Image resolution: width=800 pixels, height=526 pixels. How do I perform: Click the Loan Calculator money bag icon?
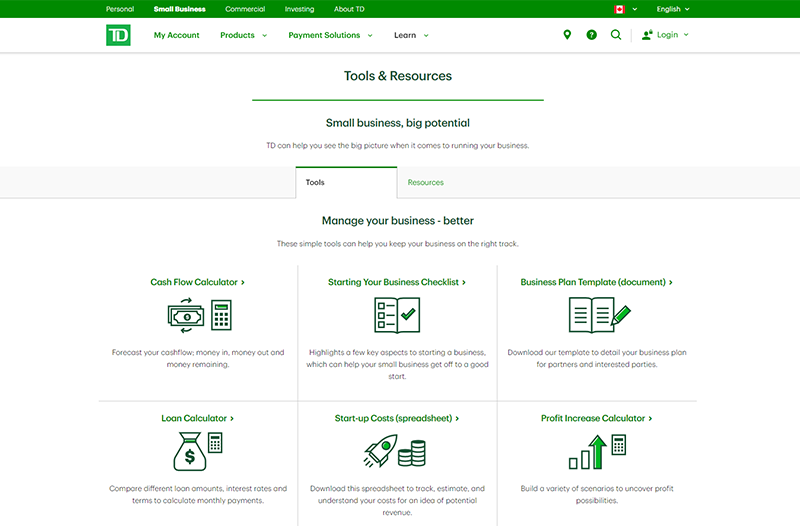pos(198,451)
